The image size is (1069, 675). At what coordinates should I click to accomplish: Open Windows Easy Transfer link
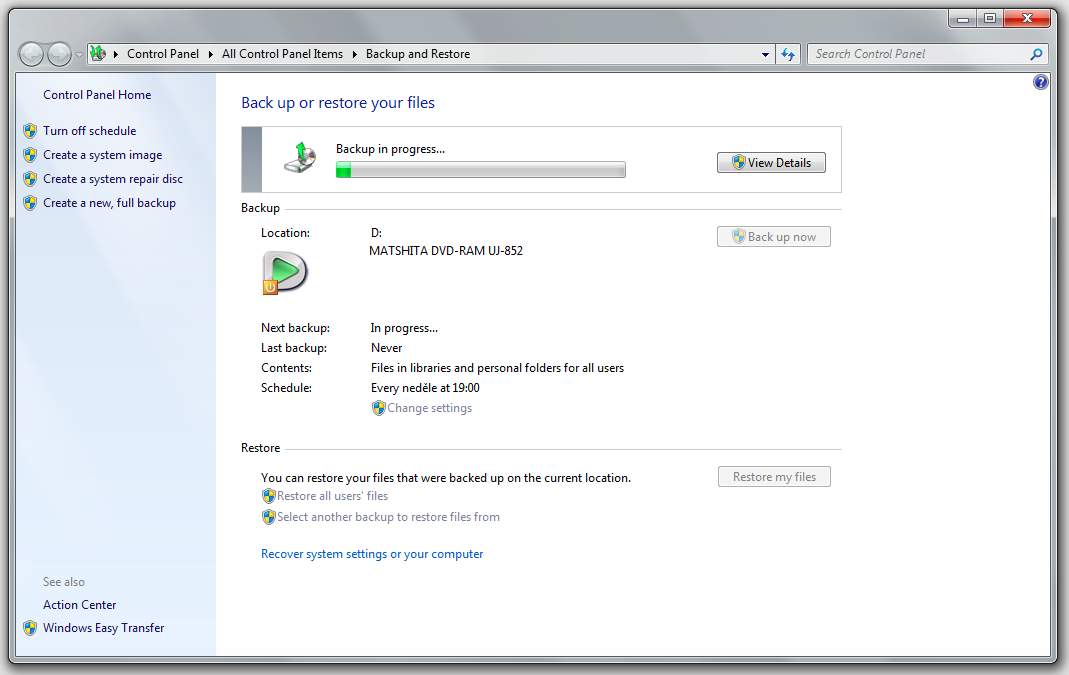pos(104,628)
